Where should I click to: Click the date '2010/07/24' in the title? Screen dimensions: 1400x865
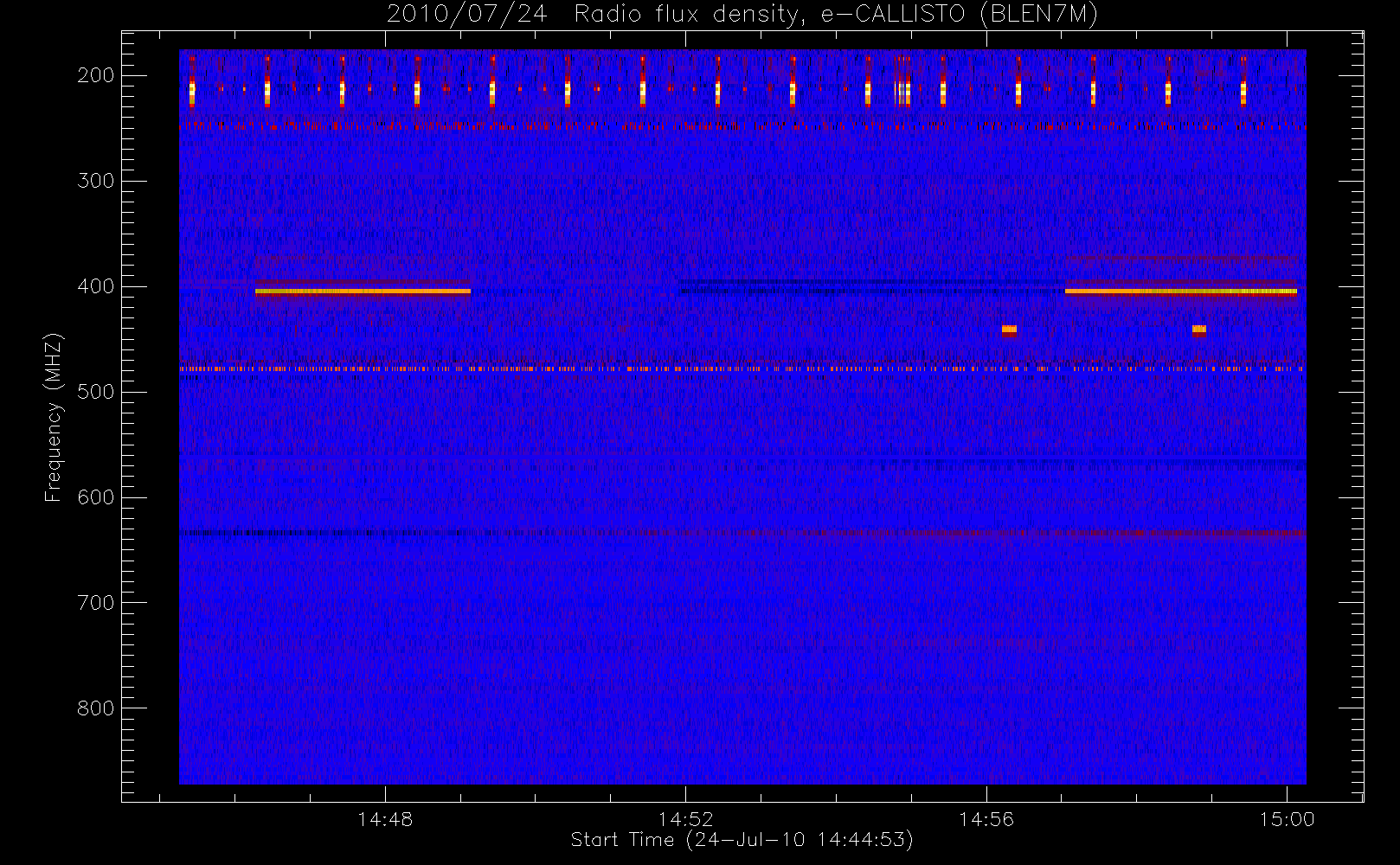click(x=466, y=14)
